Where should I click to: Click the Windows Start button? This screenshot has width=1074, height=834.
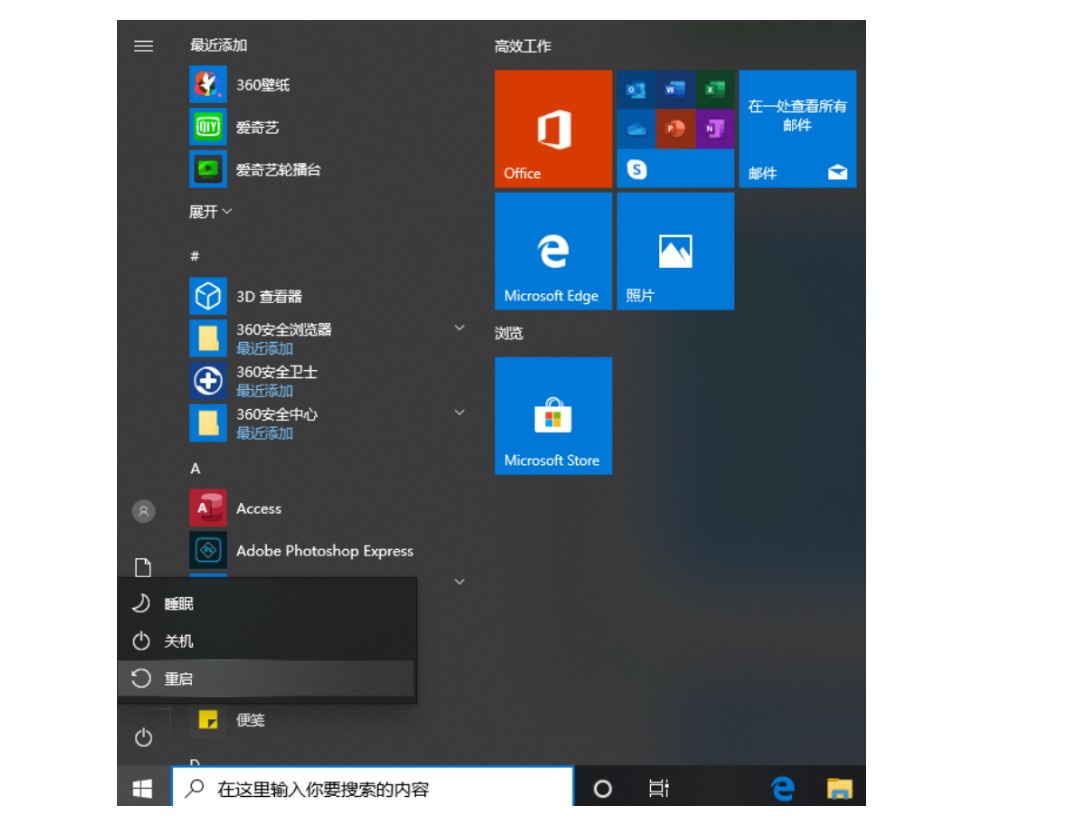pyautogui.click(x=142, y=788)
